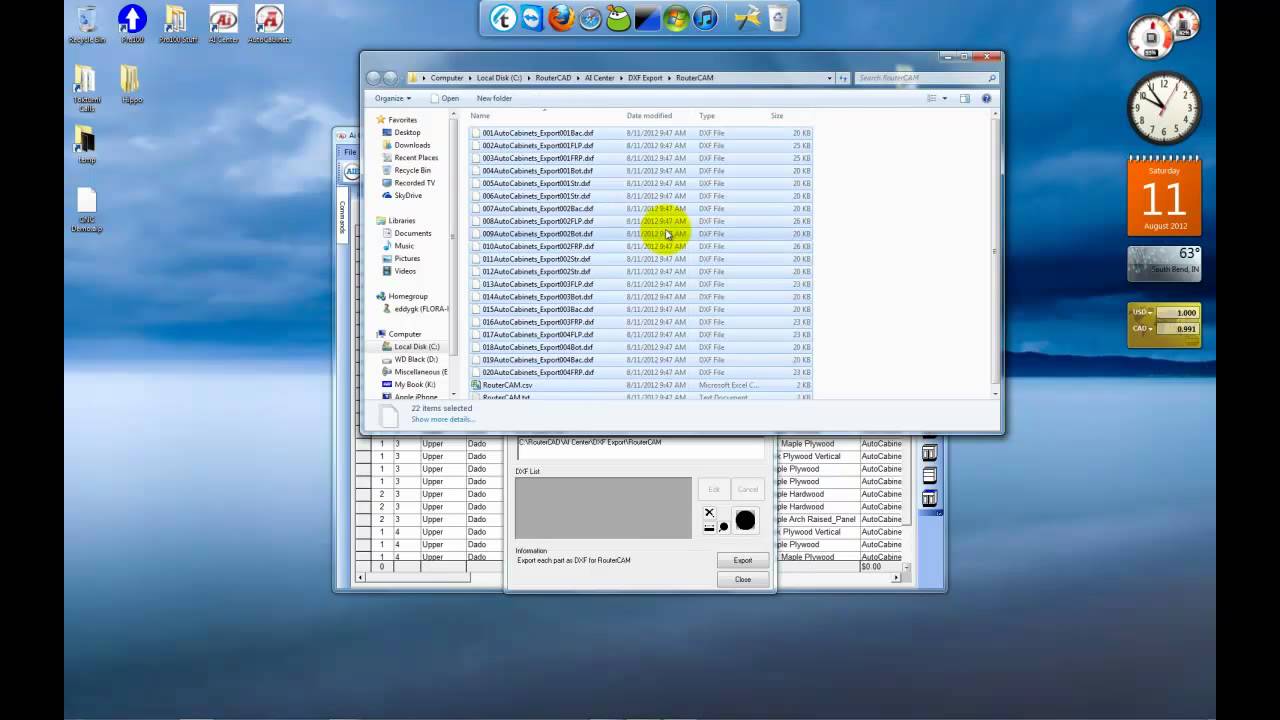Open the Recycle Bin desktop icon
The image size is (1280, 720).
(x=87, y=24)
